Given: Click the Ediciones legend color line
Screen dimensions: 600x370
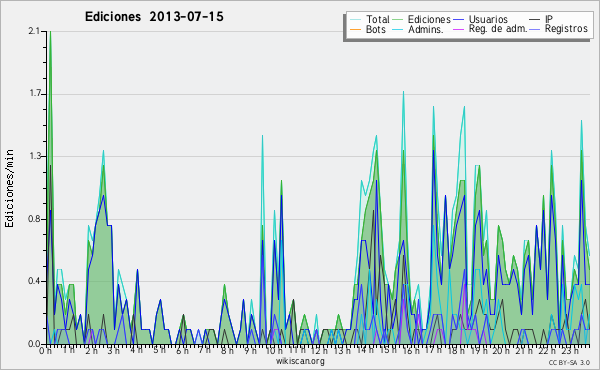Looking at the screenshot, I should [x=398, y=20].
